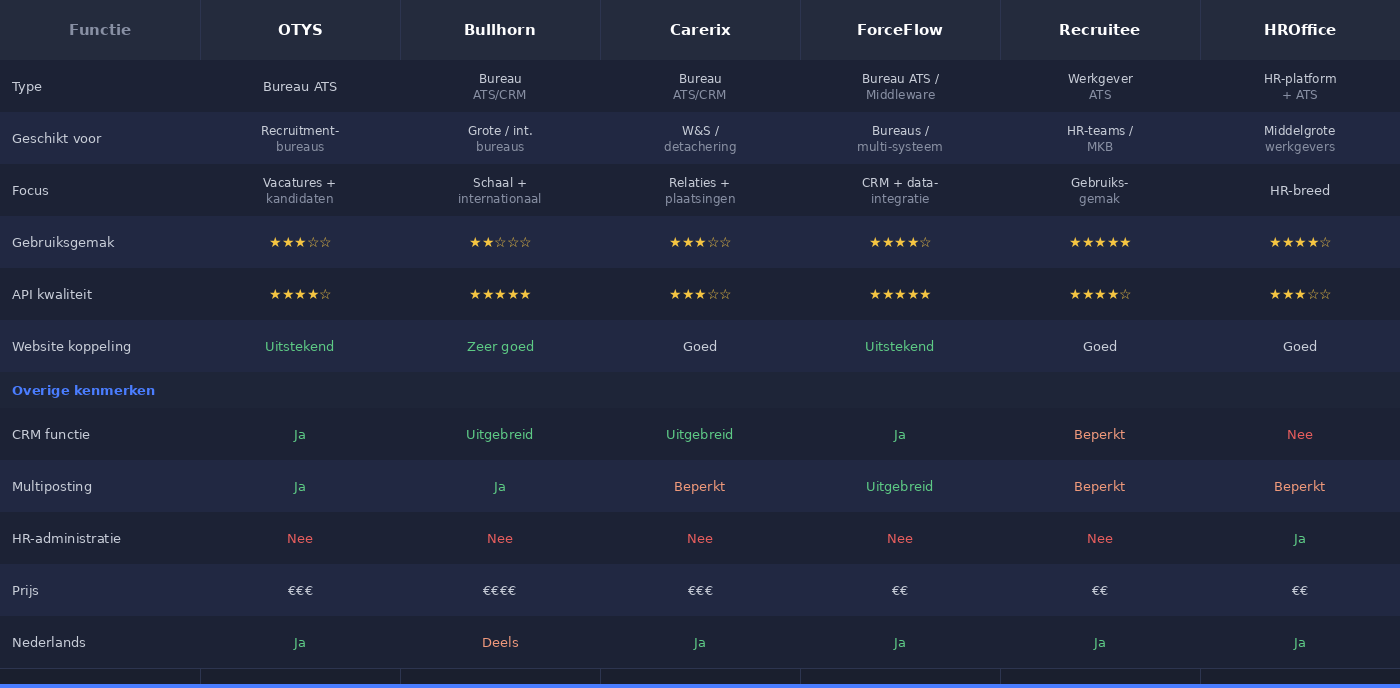The height and width of the screenshot is (688, 1400).
Task: Click HROffice Gebruiksgemak star rating
Action: point(1300,243)
